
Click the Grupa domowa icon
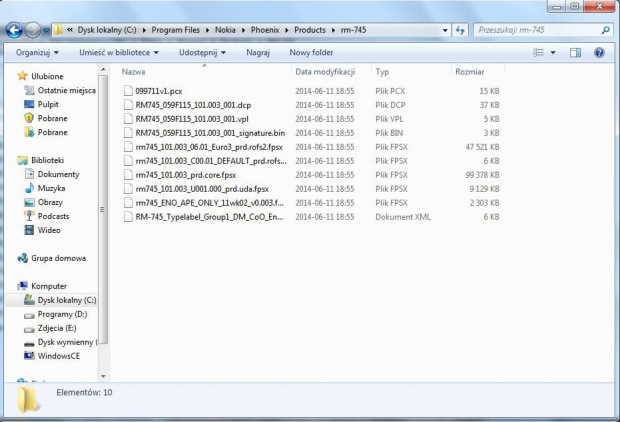point(23,258)
